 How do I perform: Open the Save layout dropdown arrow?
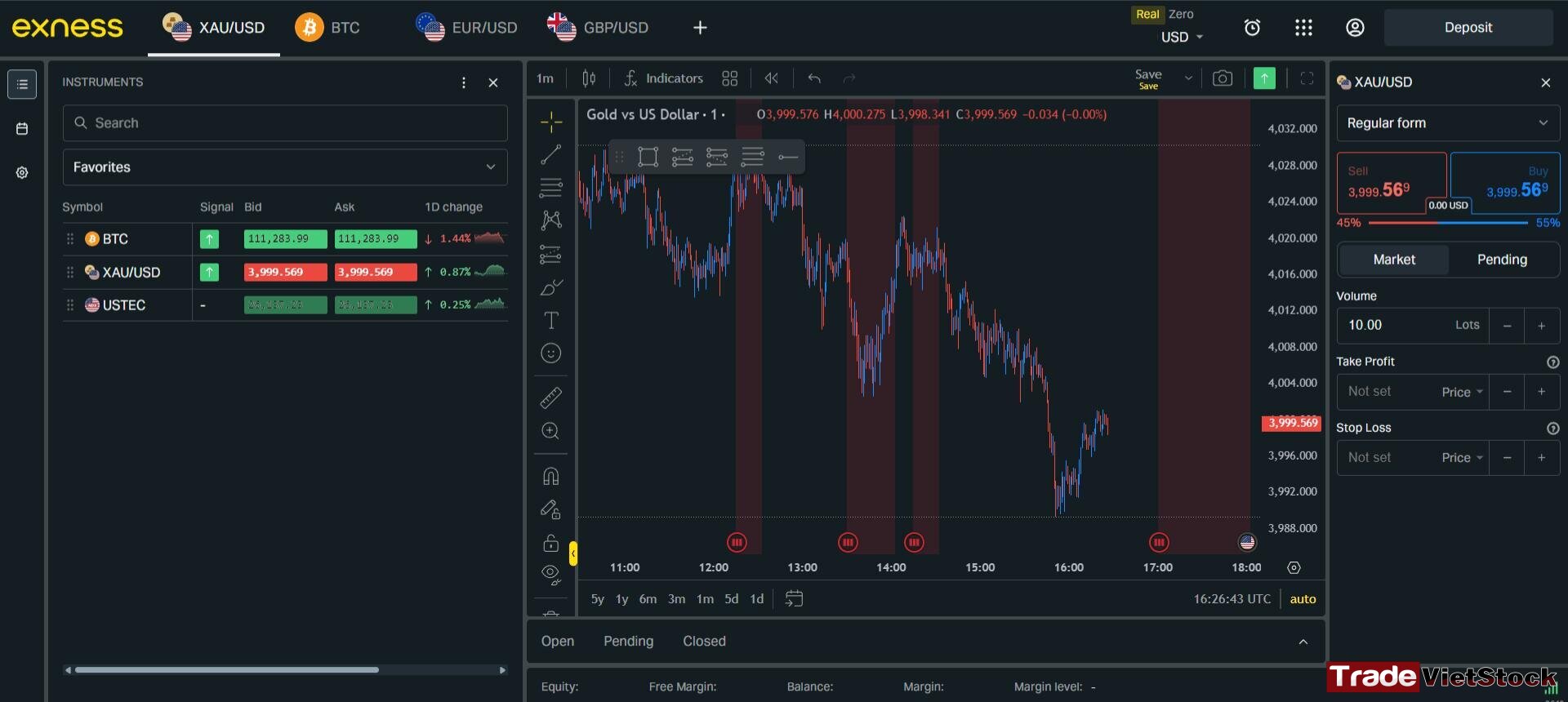[1188, 78]
